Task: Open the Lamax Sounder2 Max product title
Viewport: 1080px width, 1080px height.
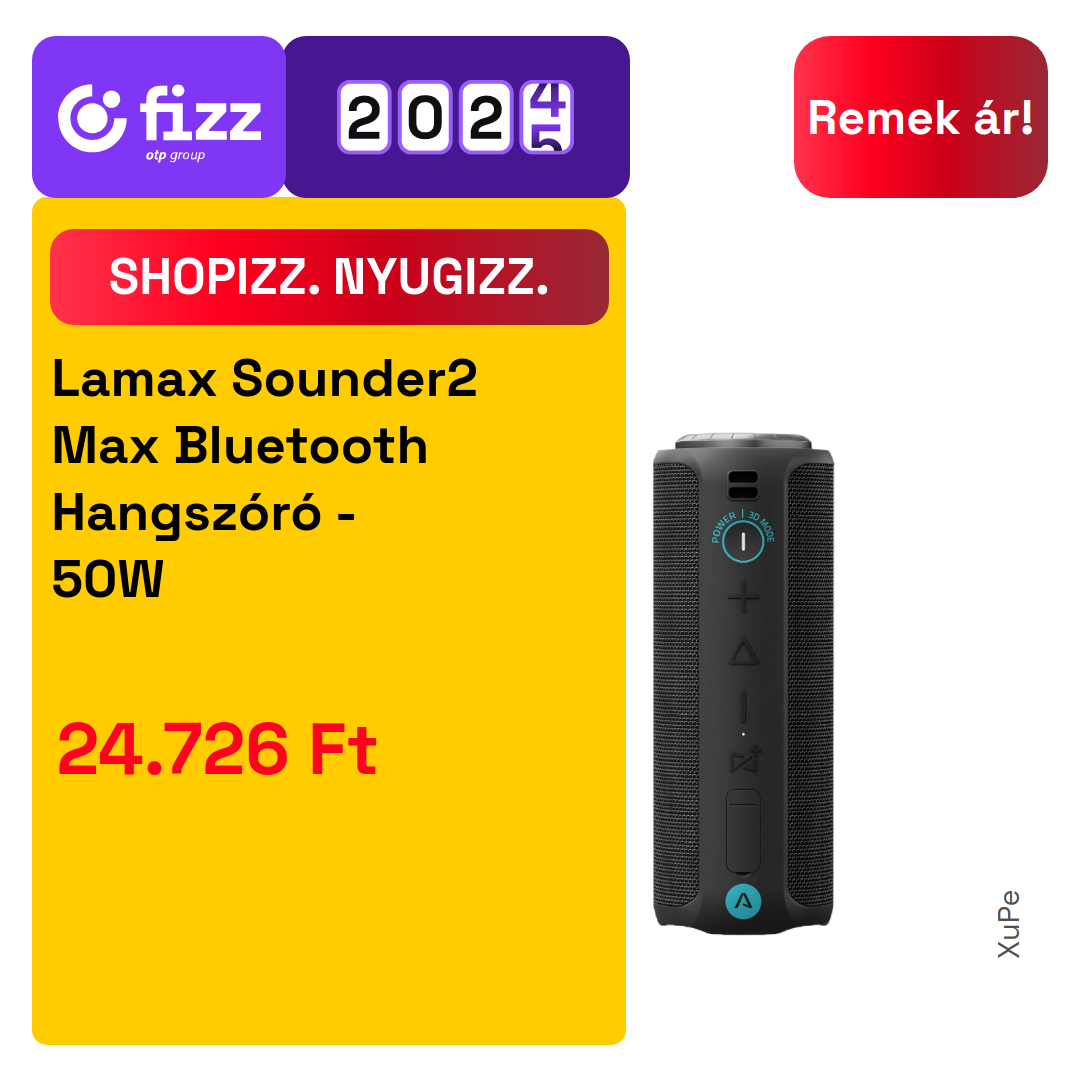Action: point(264,478)
